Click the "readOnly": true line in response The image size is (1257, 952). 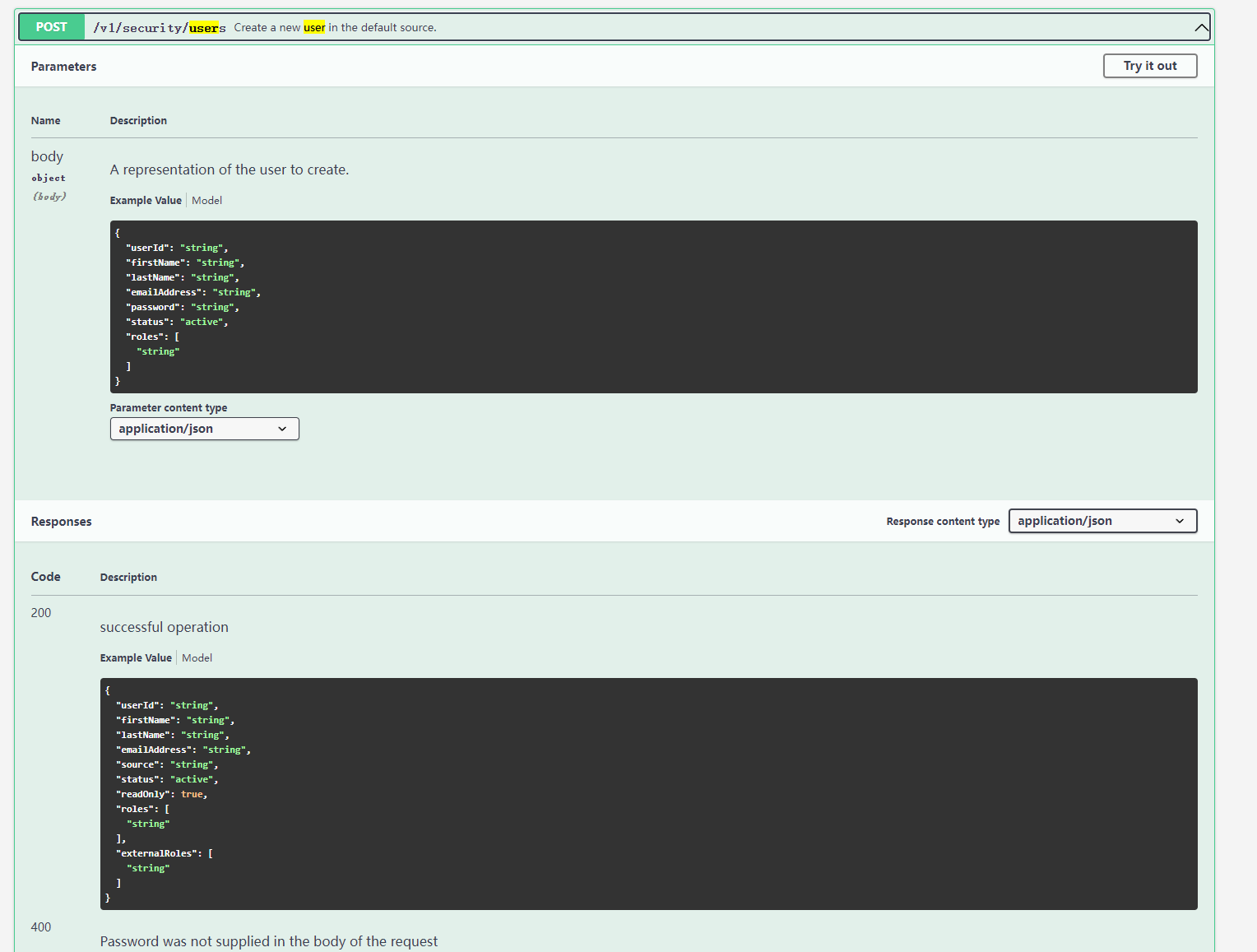[162, 794]
